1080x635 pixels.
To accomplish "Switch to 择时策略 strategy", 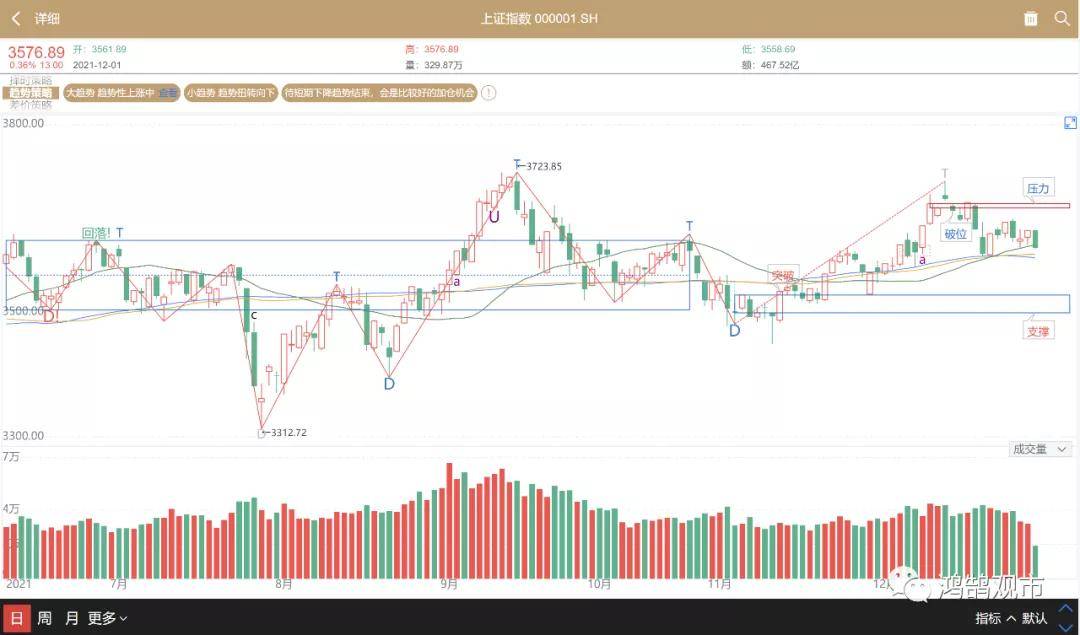I will click(x=30, y=81).
